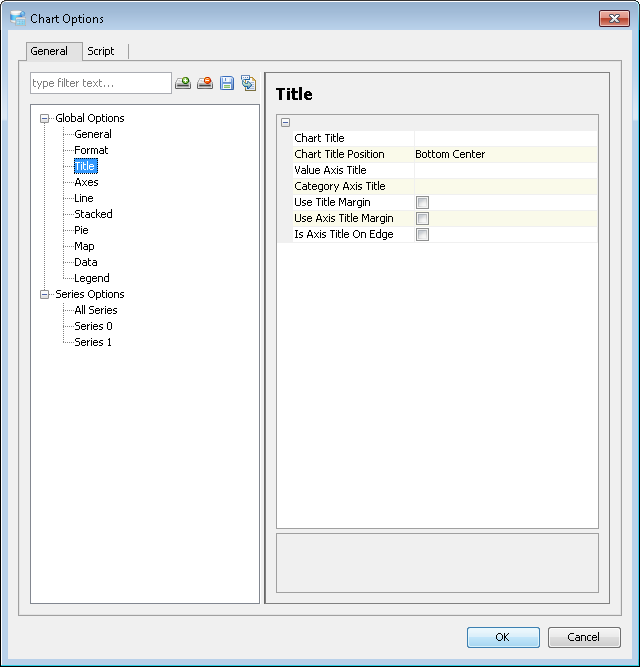Switch to the Script tab
This screenshot has width=640, height=667.
[101, 51]
